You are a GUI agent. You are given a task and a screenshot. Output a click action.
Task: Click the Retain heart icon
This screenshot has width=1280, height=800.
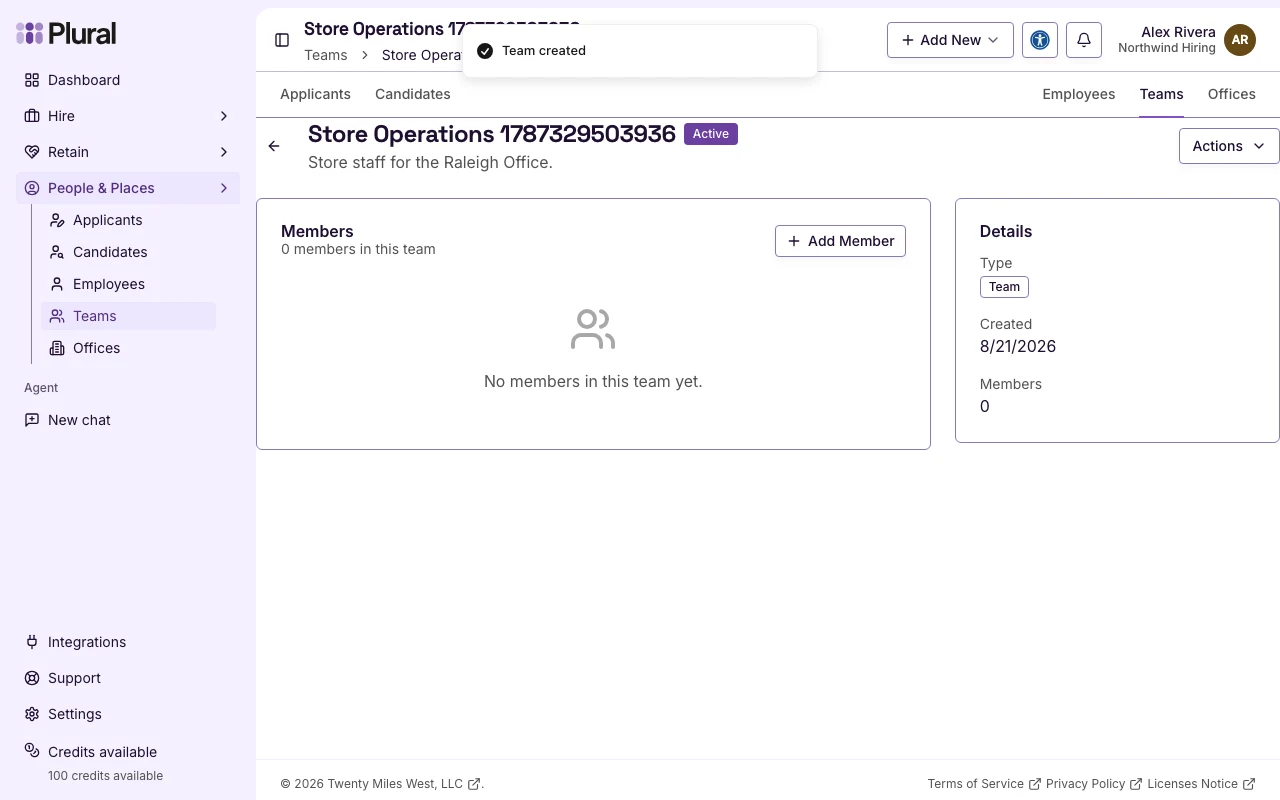point(32,152)
